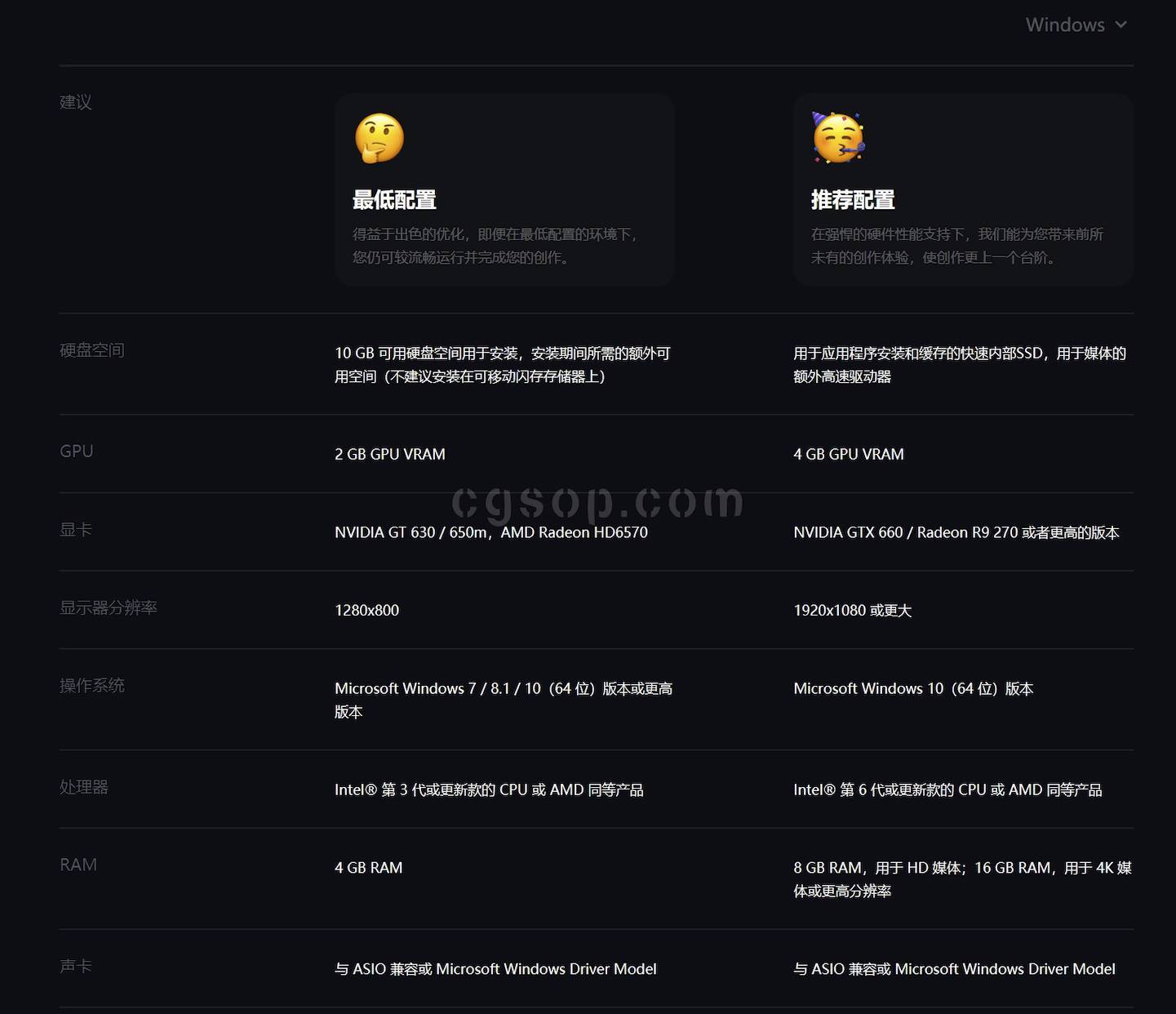
Task: Click the party face emoji icon
Action: point(838,137)
